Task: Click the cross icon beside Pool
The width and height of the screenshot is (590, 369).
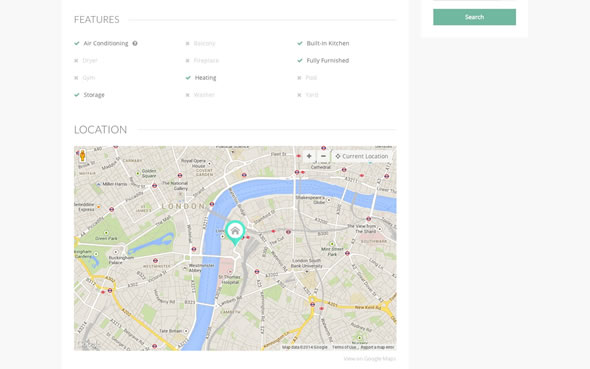Action: pyautogui.click(x=299, y=78)
